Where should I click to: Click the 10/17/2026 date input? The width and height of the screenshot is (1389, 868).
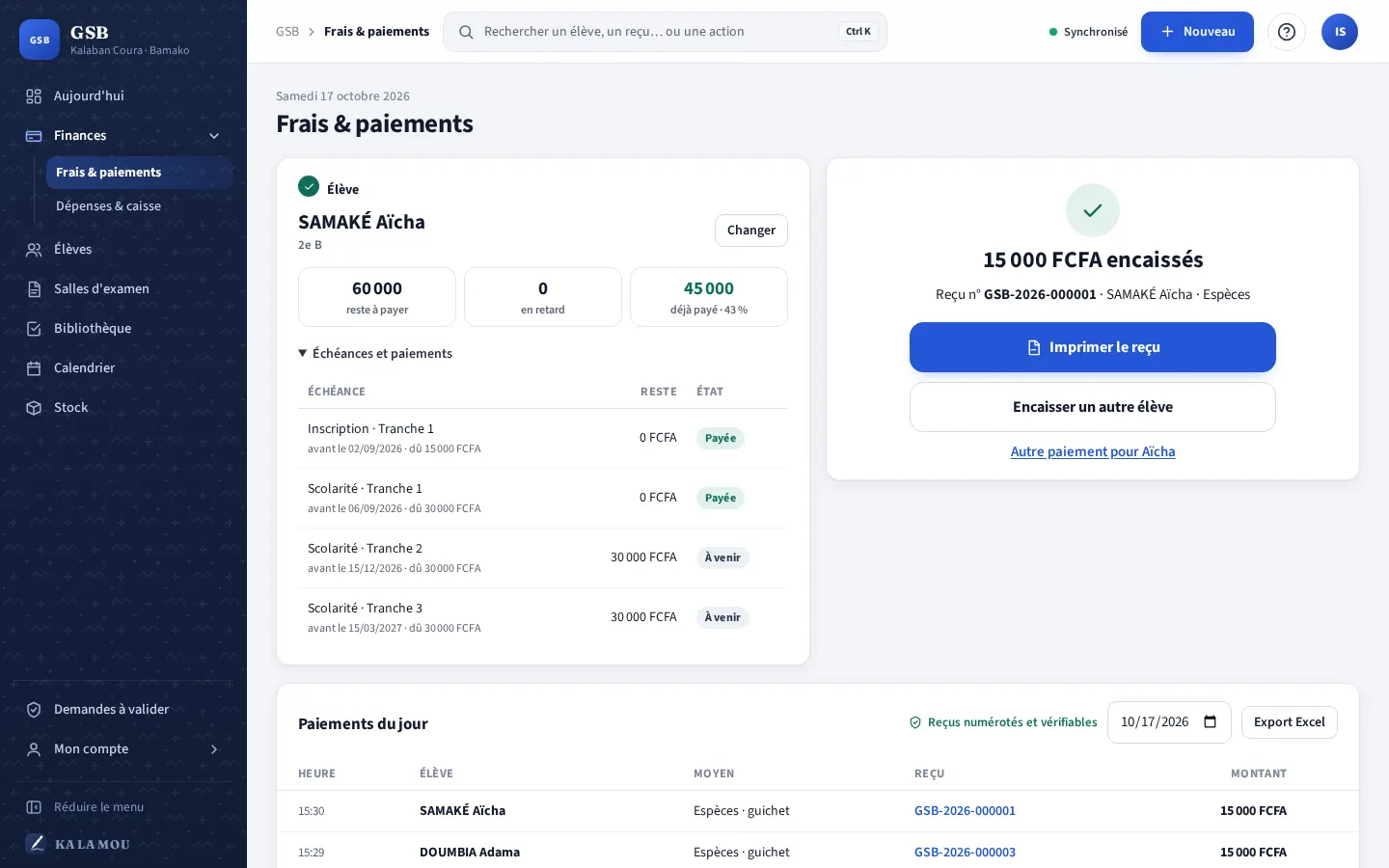click(1169, 721)
